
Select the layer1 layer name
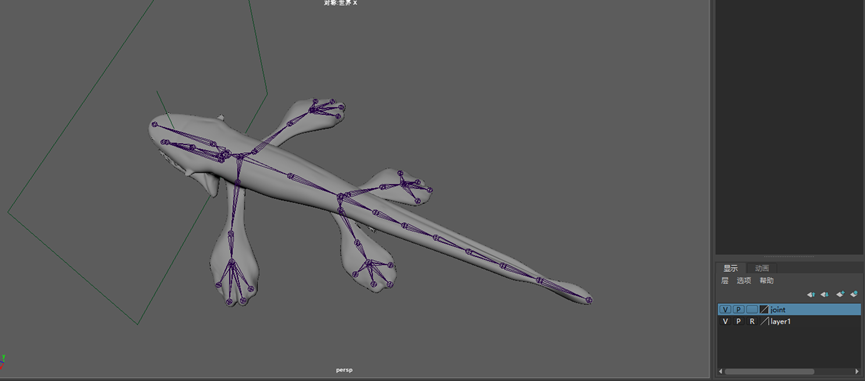781,321
